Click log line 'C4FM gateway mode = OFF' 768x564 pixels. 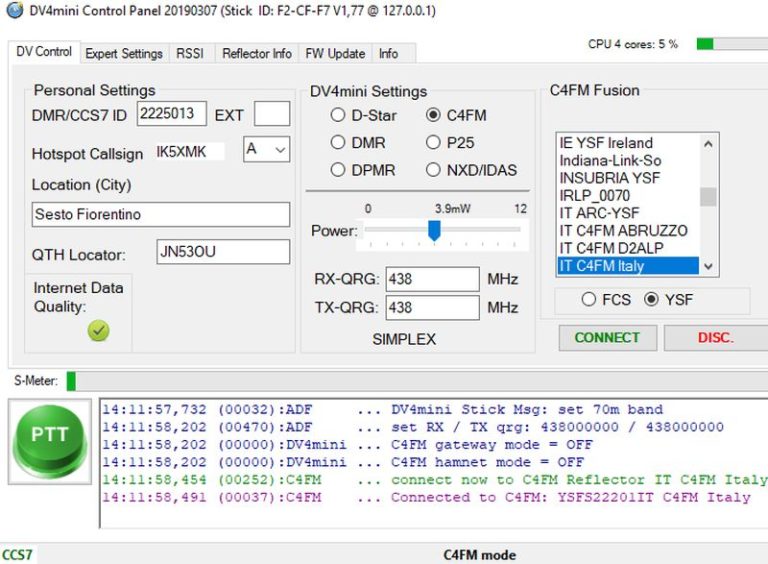pos(347,445)
